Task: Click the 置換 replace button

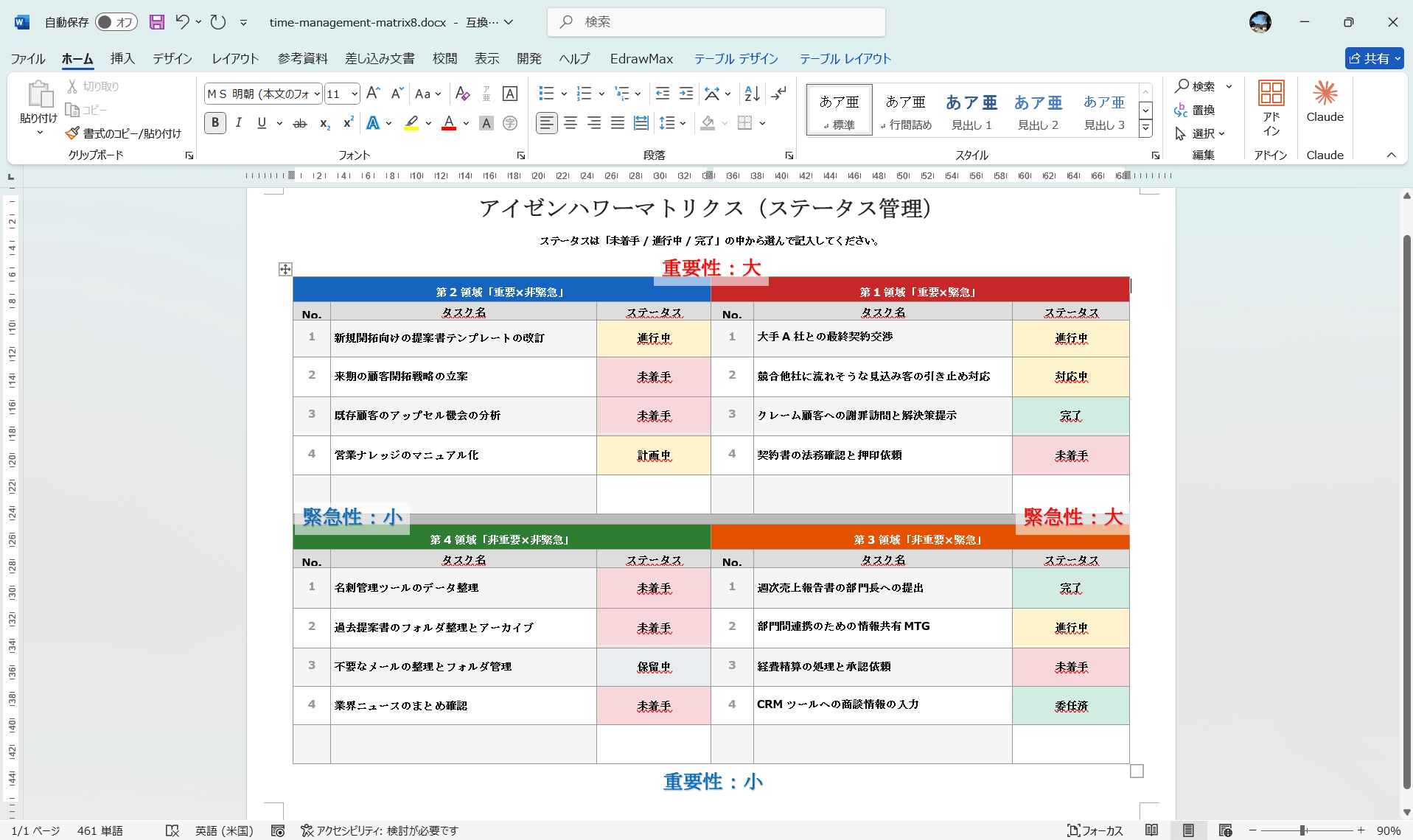Action: pyautogui.click(x=1195, y=110)
